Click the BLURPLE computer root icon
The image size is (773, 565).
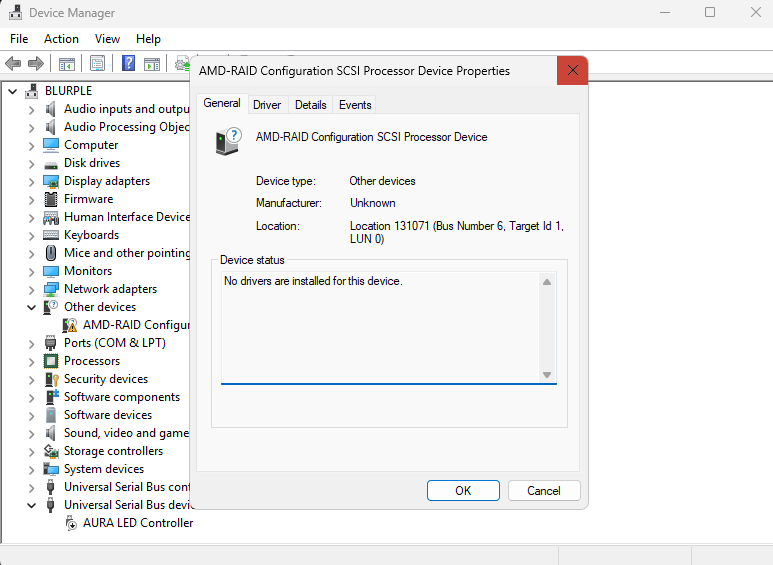pyautogui.click(x=32, y=91)
